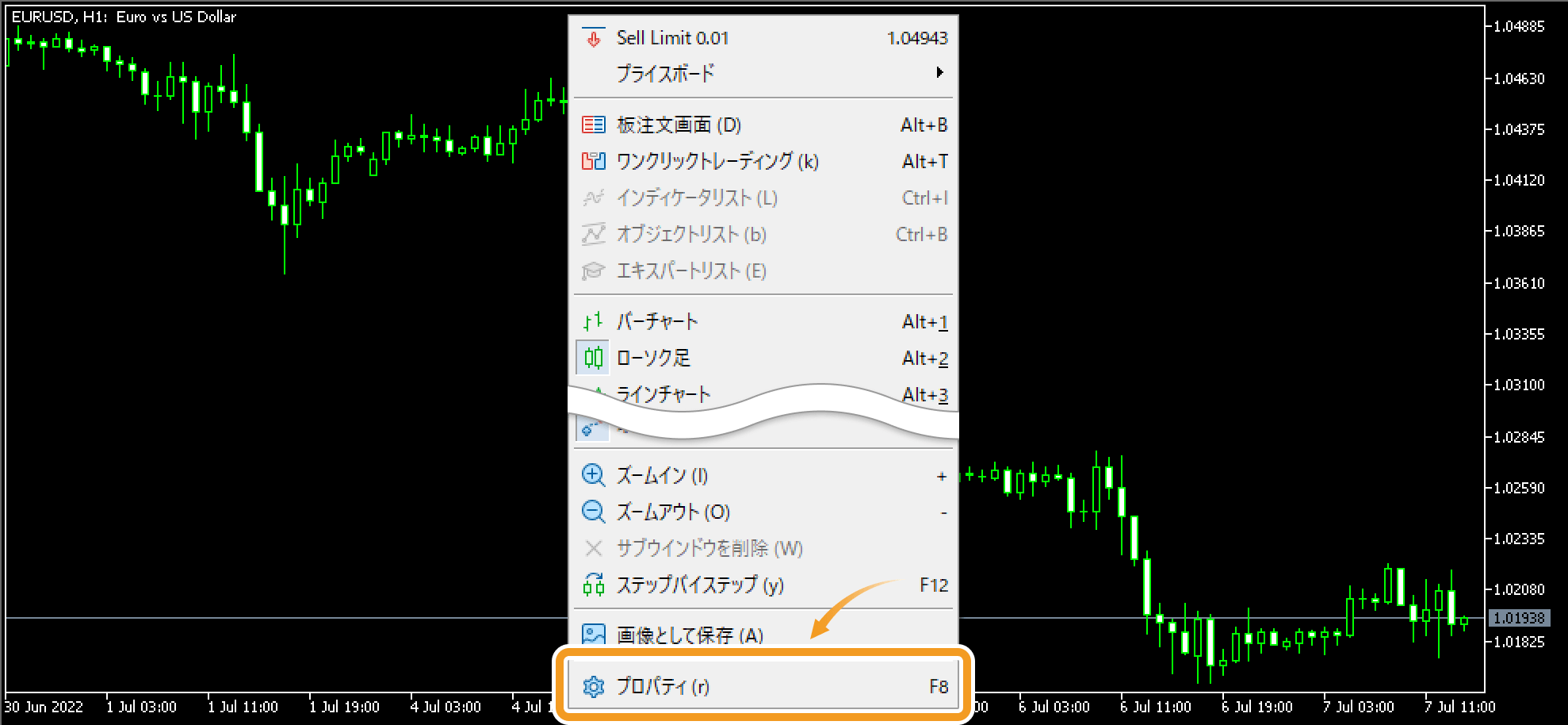This screenshot has width=1568, height=725.
Task: Open 板注文画面 (D) menu item
Action: (764, 125)
